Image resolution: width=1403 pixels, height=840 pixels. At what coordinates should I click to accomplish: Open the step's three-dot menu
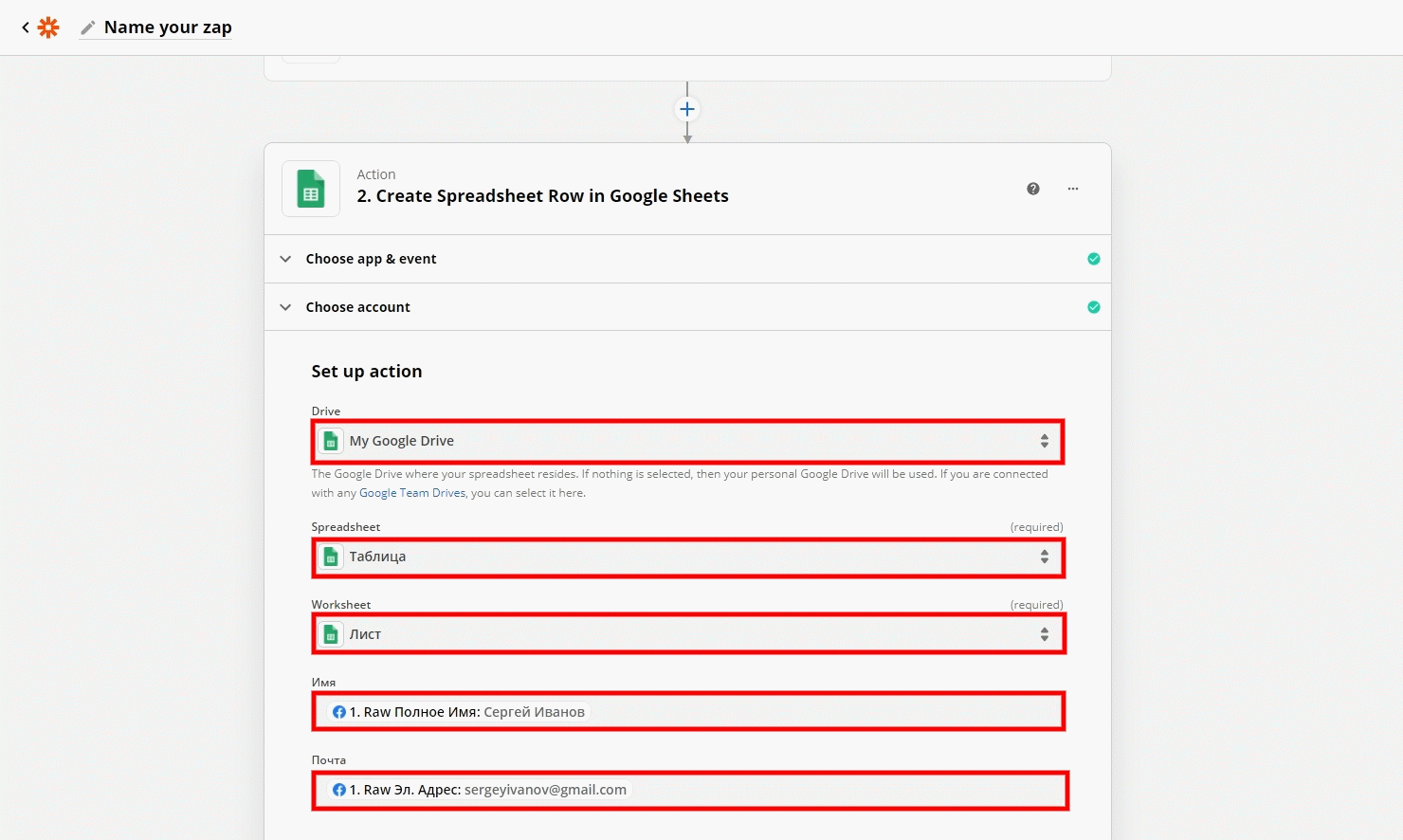click(1073, 189)
